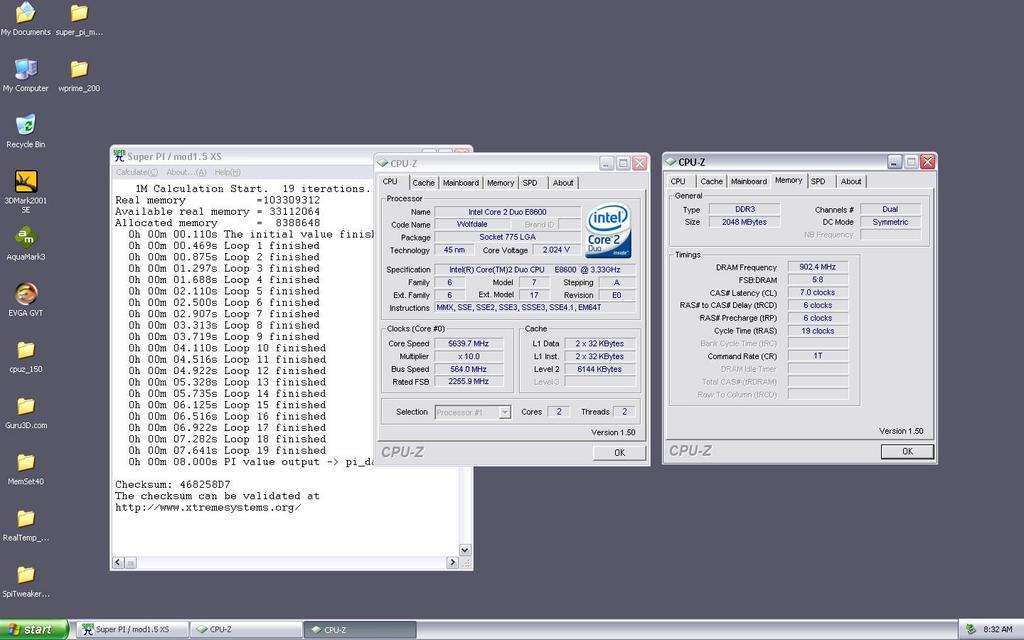
Task: Open the Calculate menu in Super PI
Action: (x=136, y=172)
